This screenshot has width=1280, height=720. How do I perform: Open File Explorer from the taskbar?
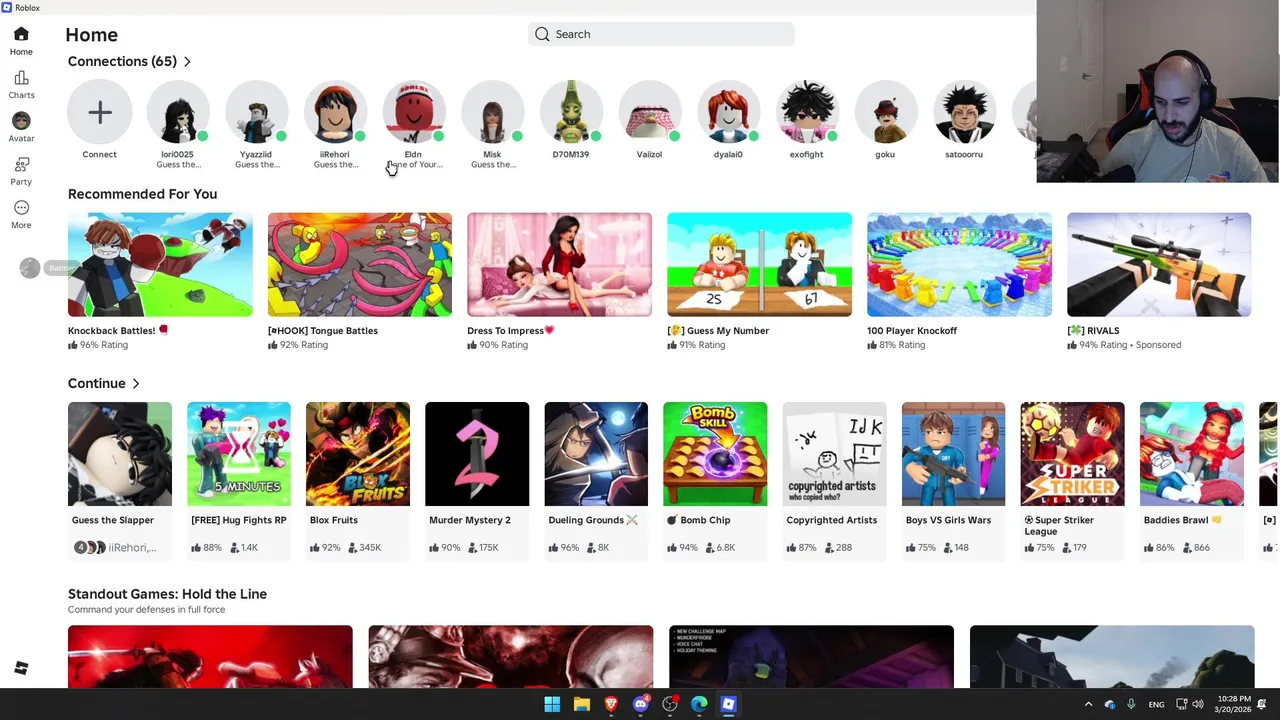coord(581,704)
